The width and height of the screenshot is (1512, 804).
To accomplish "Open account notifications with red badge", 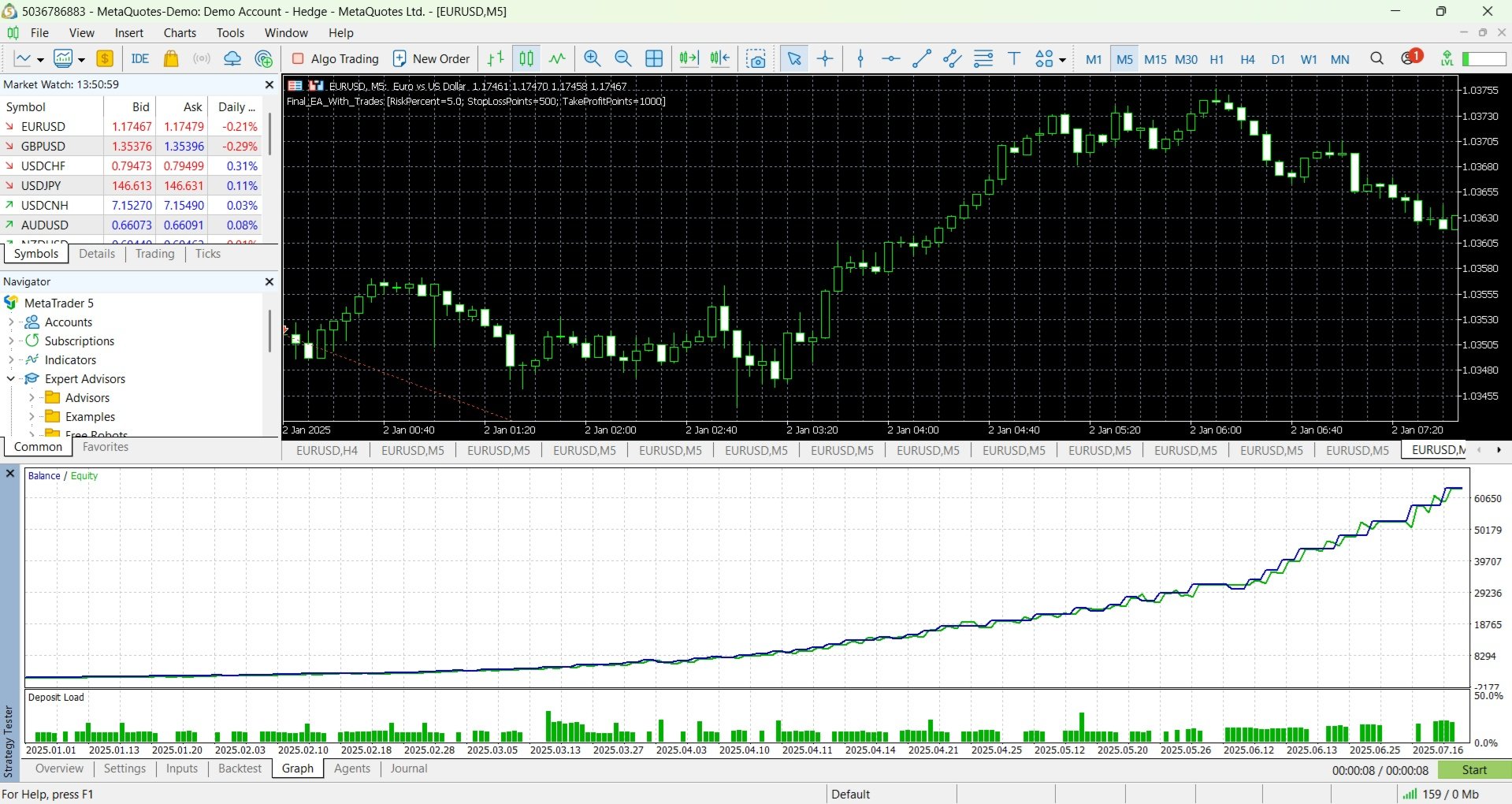I will click(1411, 58).
